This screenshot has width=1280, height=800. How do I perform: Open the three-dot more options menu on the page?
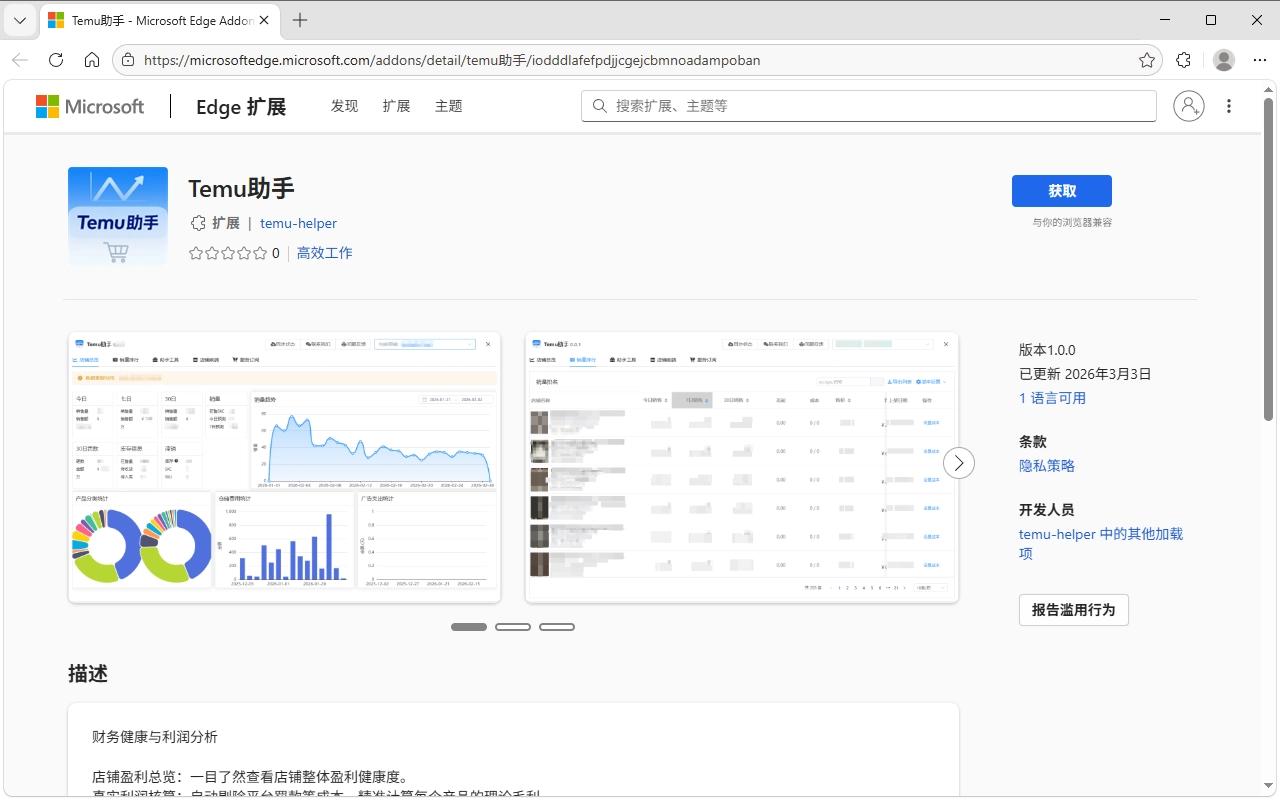tap(1229, 106)
